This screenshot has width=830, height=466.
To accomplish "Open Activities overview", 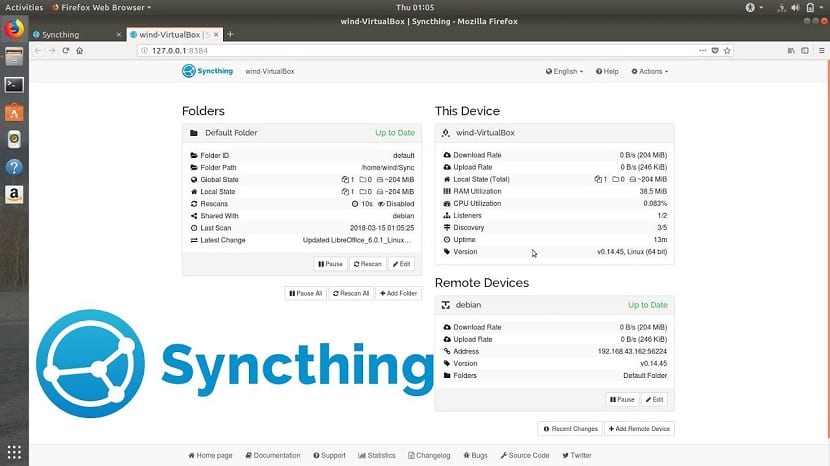I will [x=24, y=7].
